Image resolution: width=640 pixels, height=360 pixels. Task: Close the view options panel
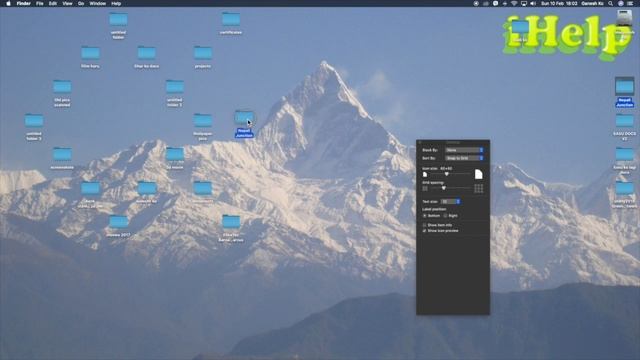[x=420, y=142]
